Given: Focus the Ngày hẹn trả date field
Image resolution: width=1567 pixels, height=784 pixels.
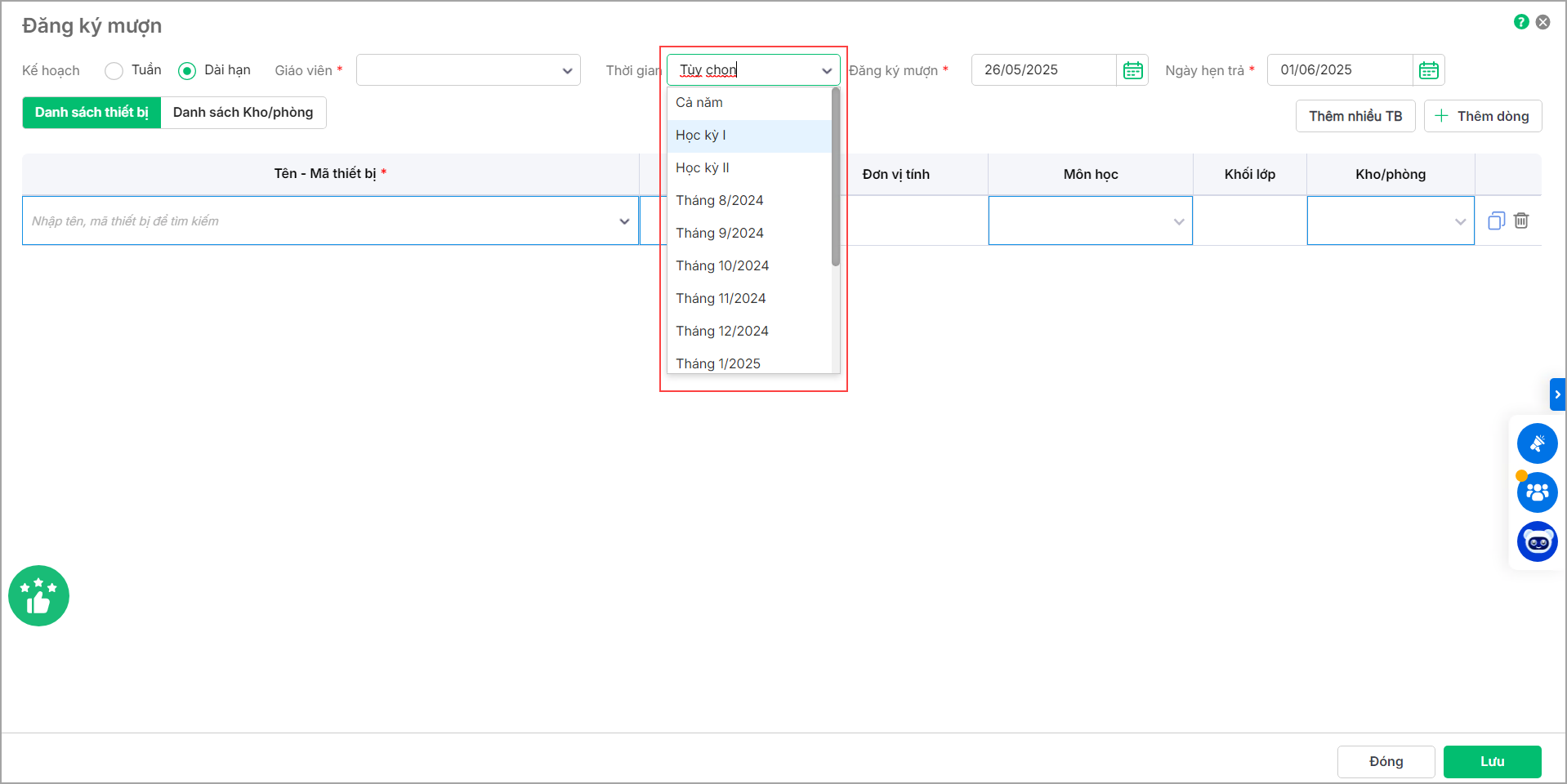Looking at the screenshot, I should pos(1340,70).
